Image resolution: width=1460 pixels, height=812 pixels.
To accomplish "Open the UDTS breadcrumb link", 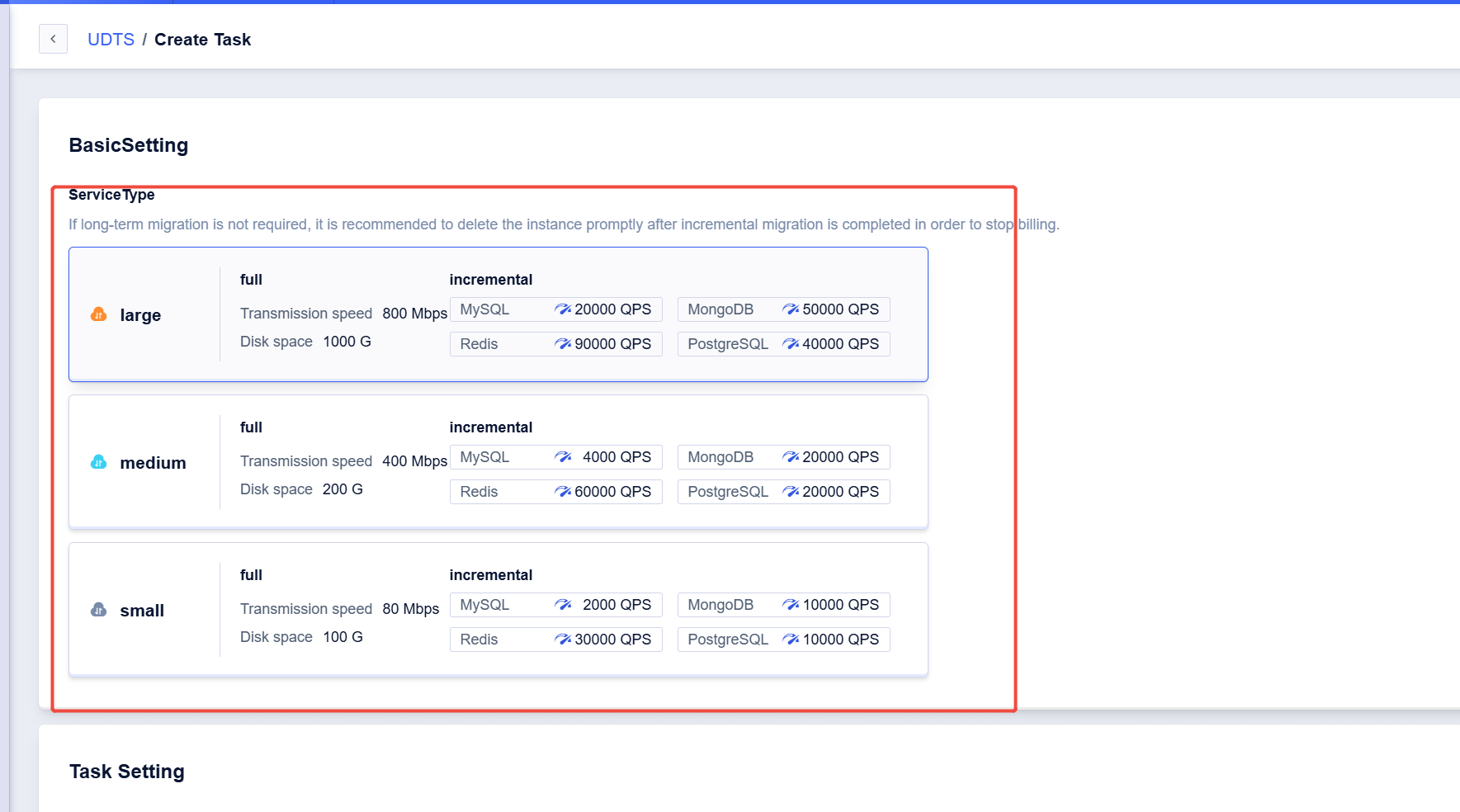I will (x=111, y=40).
